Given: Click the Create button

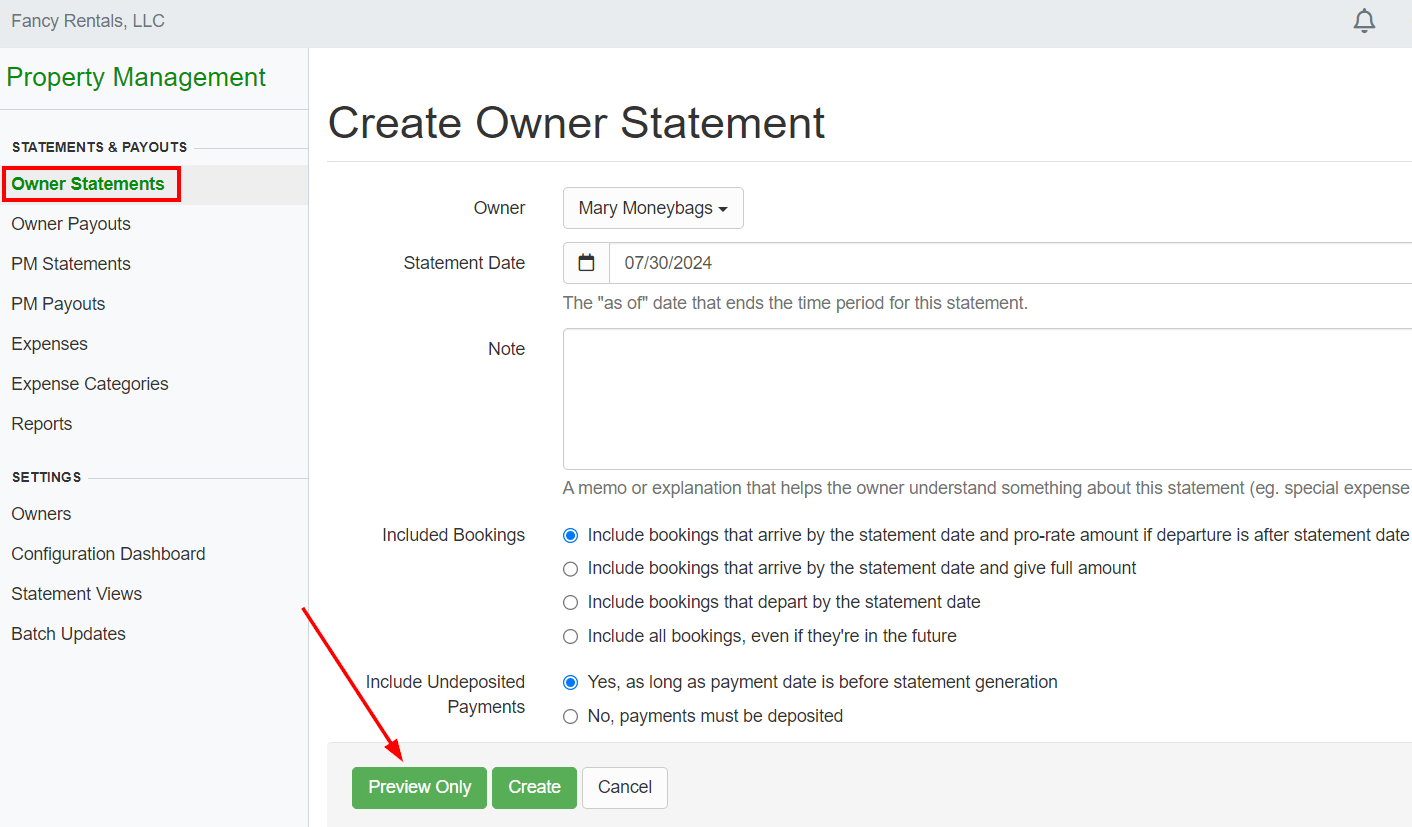Looking at the screenshot, I should pos(534,787).
